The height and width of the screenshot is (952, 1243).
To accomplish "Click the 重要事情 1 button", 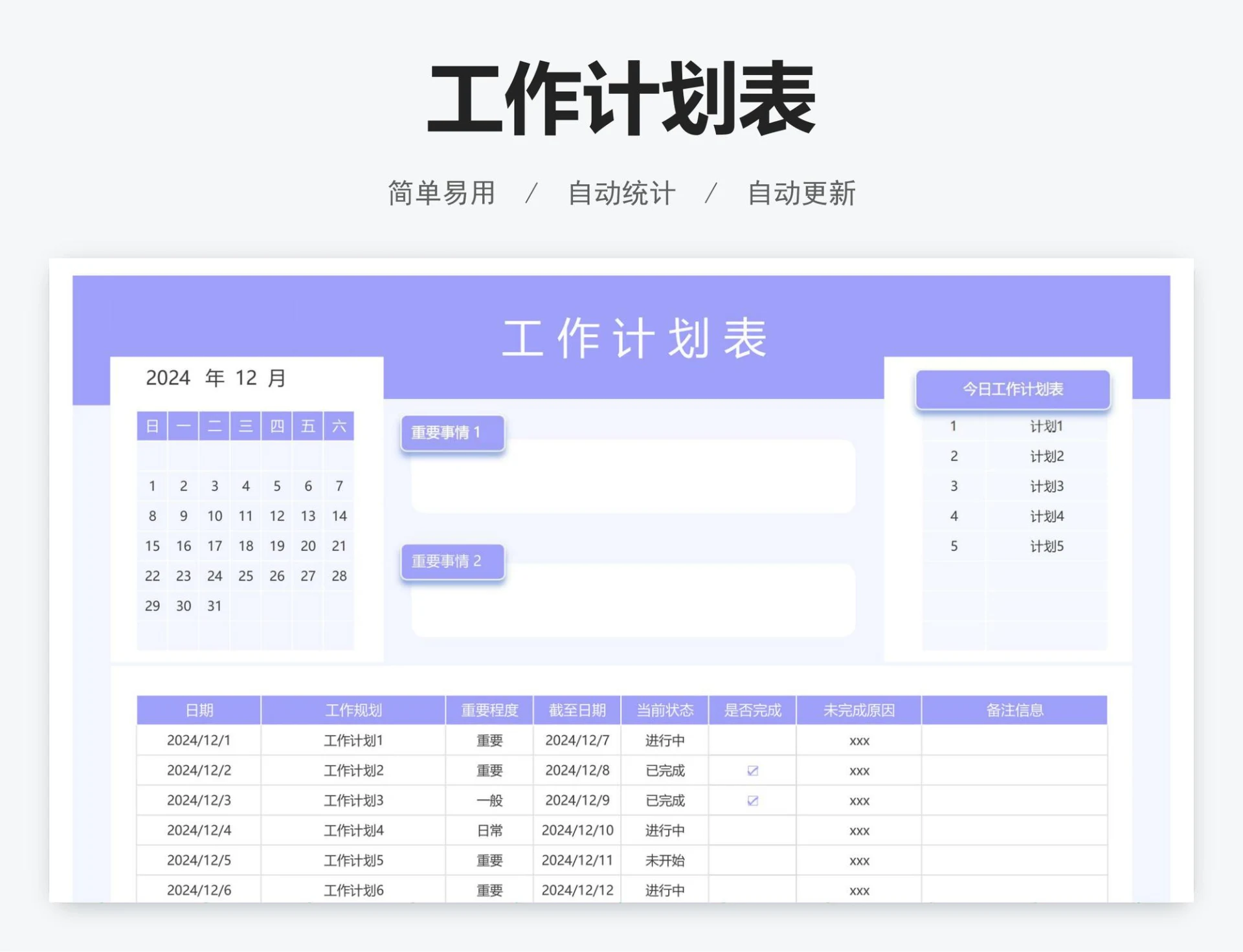I will (452, 432).
